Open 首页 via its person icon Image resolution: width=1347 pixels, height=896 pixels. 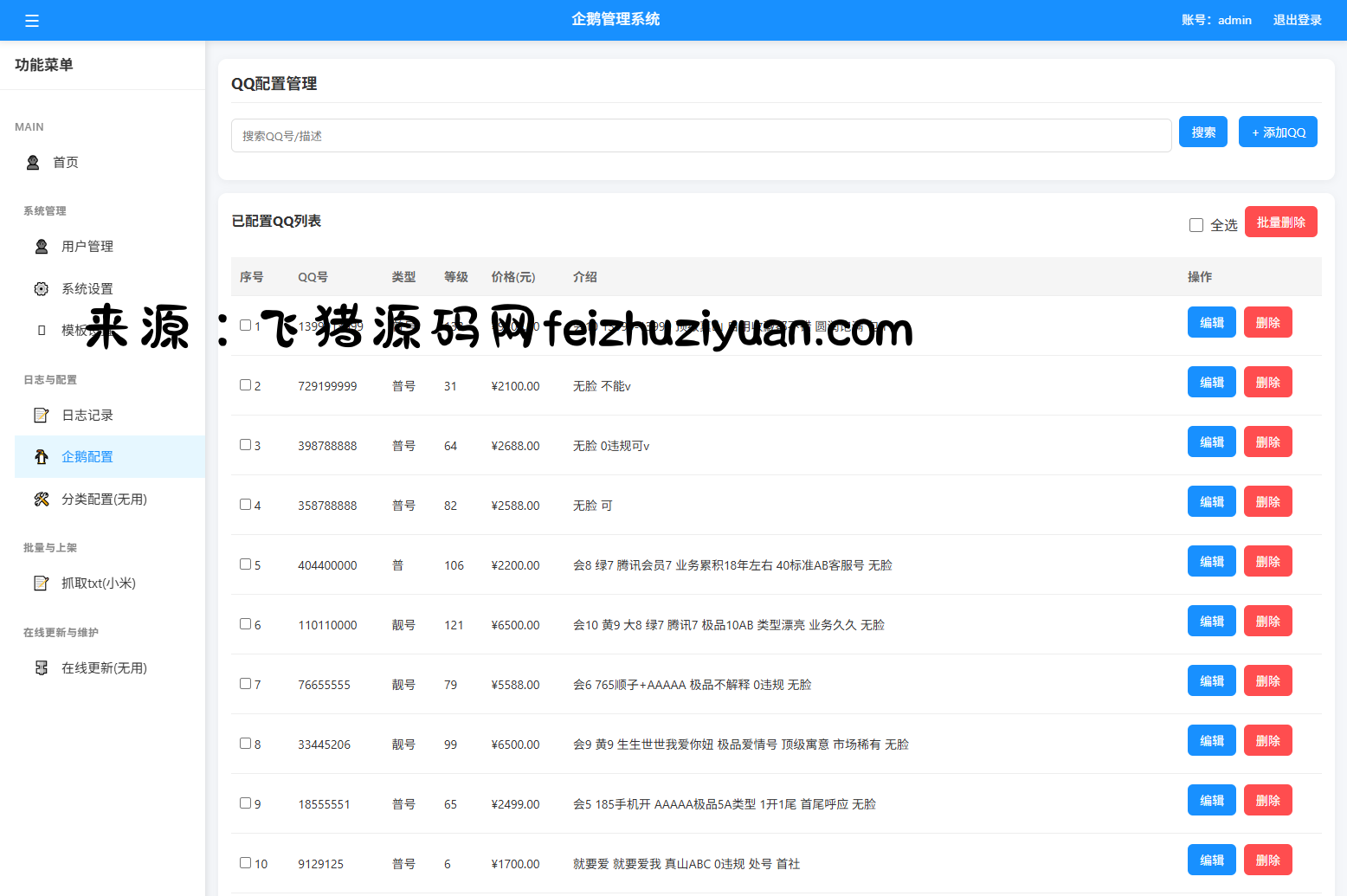33,163
